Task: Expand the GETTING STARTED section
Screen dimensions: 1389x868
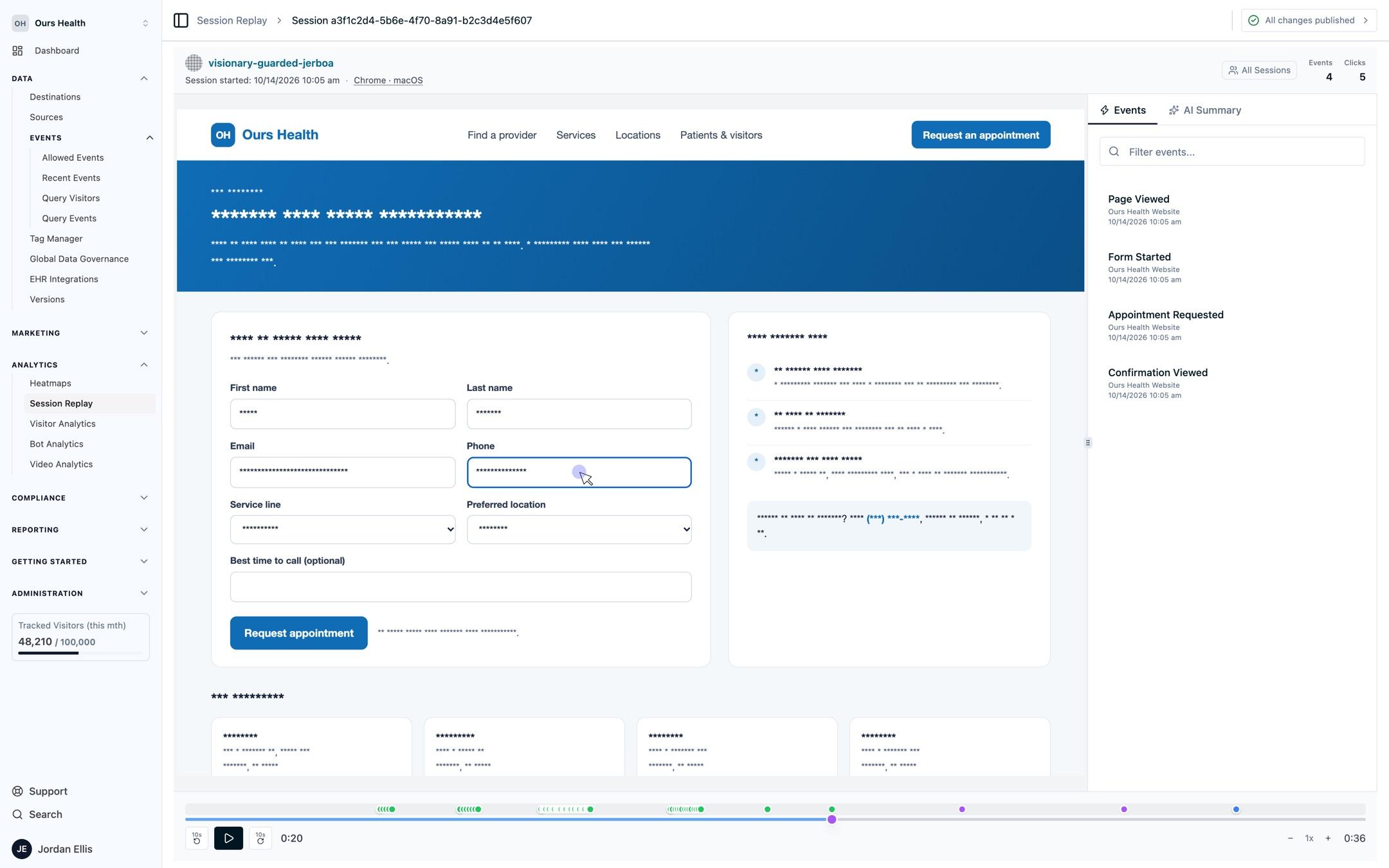Action: (144, 561)
